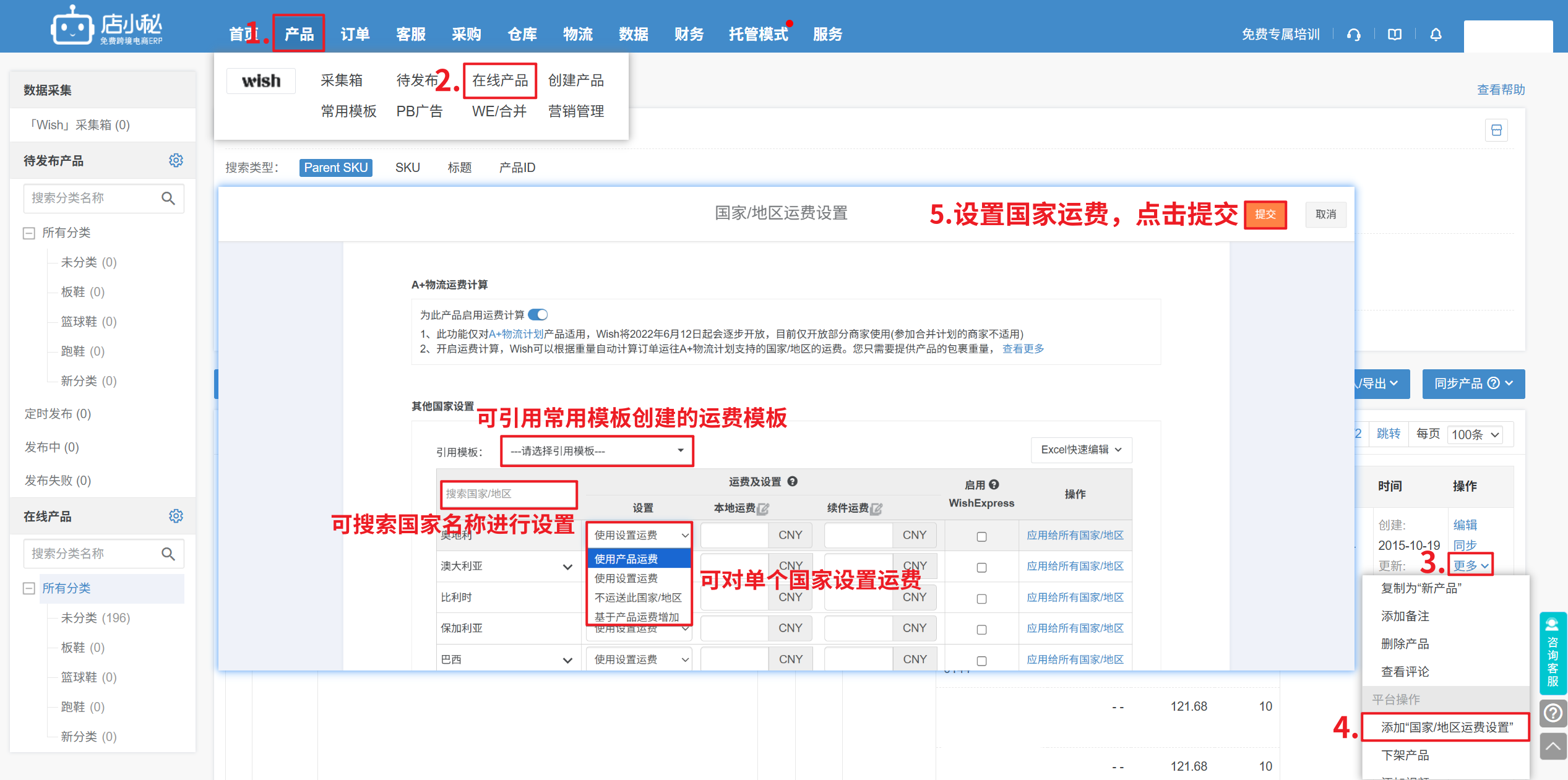The image size is (1568, 780).
Task: Click the headset customer support icon
Action: (x=1354, y=35)
